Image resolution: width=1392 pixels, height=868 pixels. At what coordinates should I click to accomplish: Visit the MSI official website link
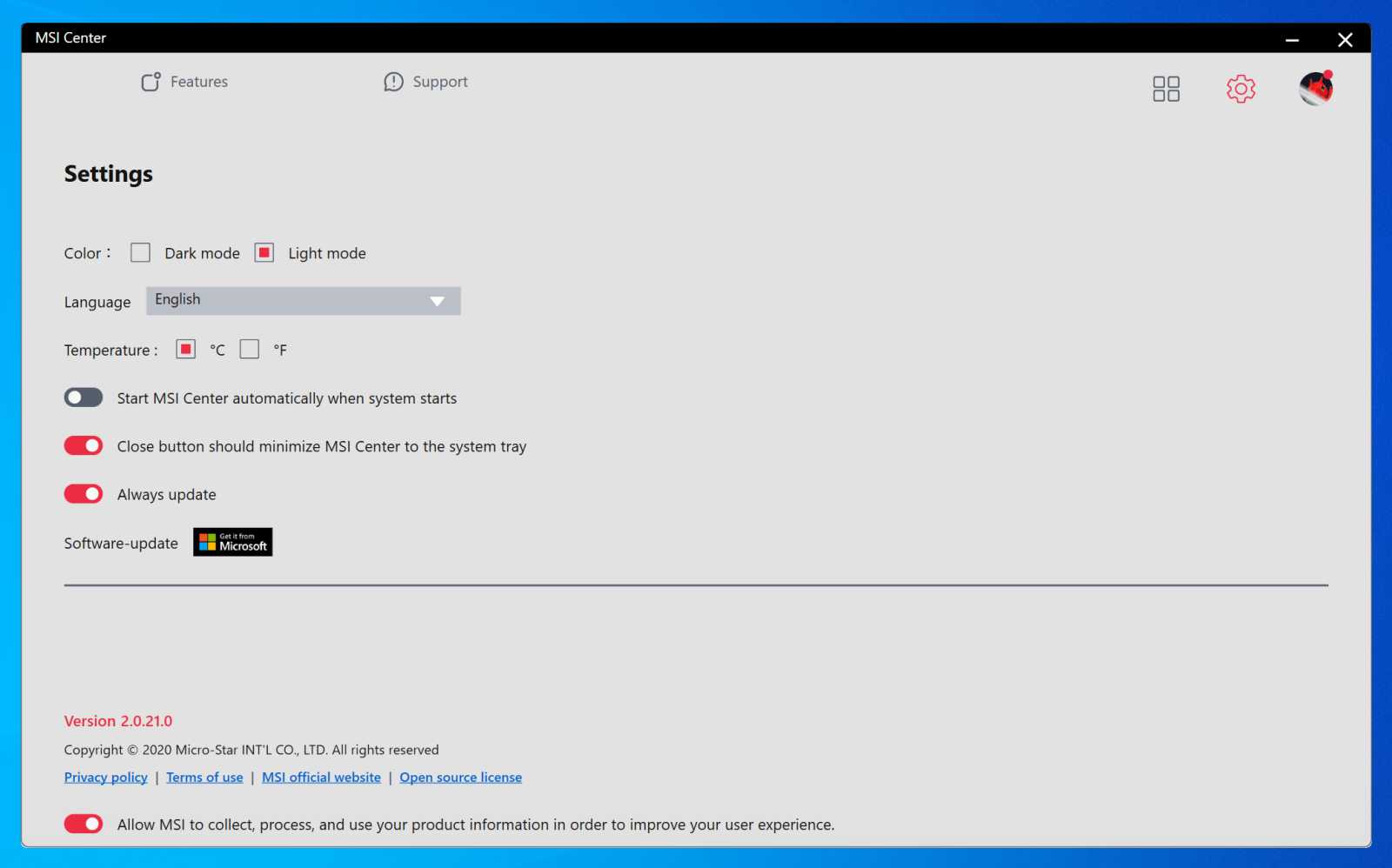pos(321,778)
